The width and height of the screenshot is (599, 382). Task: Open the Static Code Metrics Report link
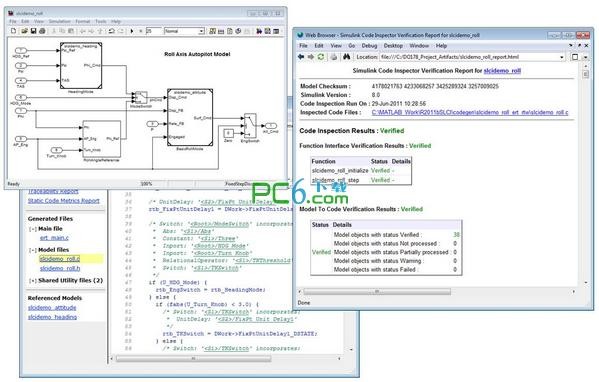[x=63, y=201]
